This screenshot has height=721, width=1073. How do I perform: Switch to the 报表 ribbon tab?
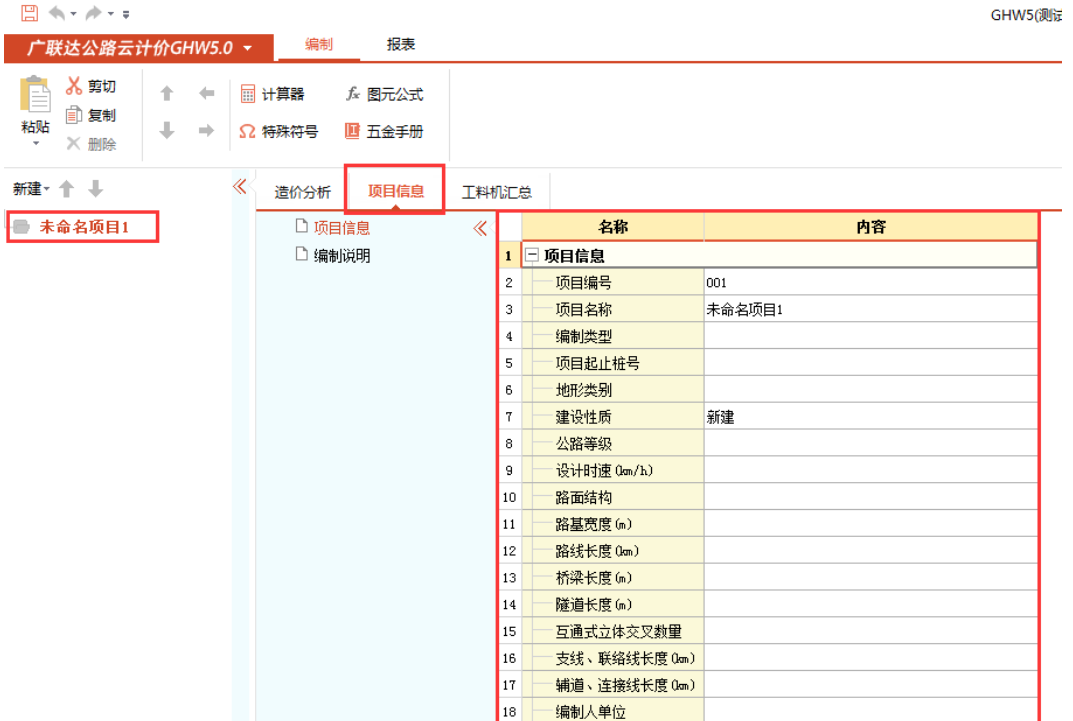click(x=401, y=45)
